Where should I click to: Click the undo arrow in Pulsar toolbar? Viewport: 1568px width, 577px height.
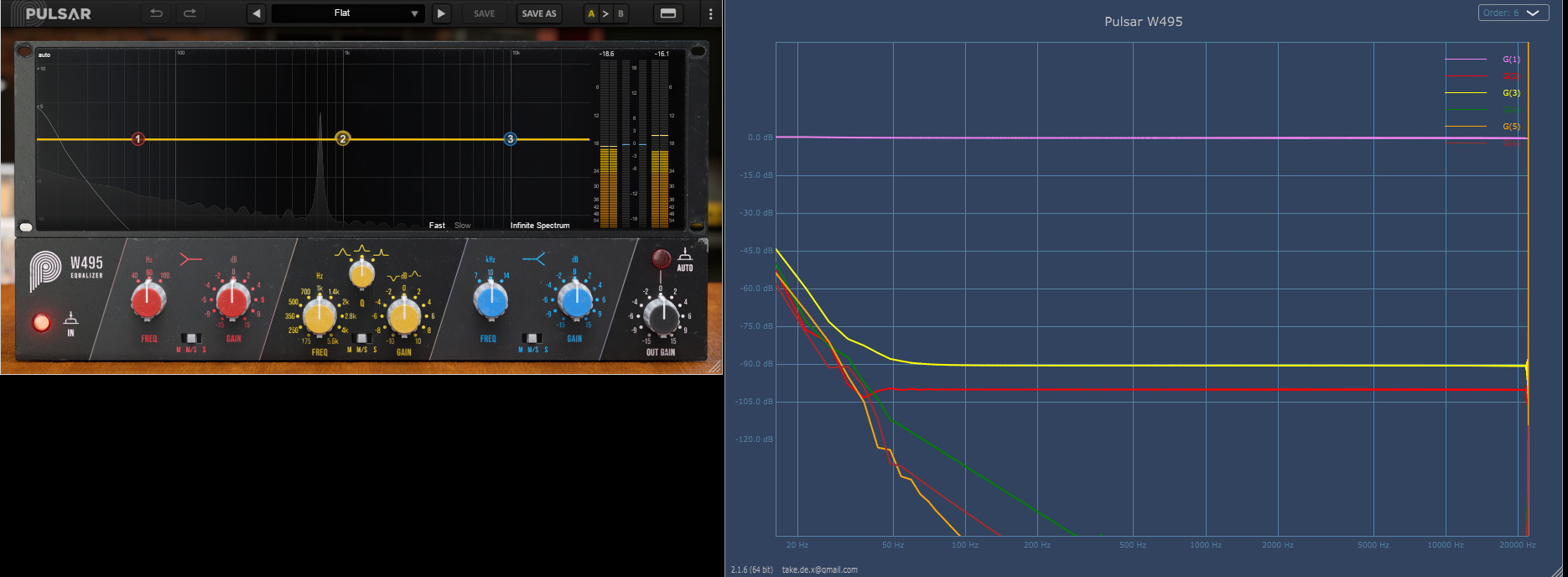[x=156, y=13]
